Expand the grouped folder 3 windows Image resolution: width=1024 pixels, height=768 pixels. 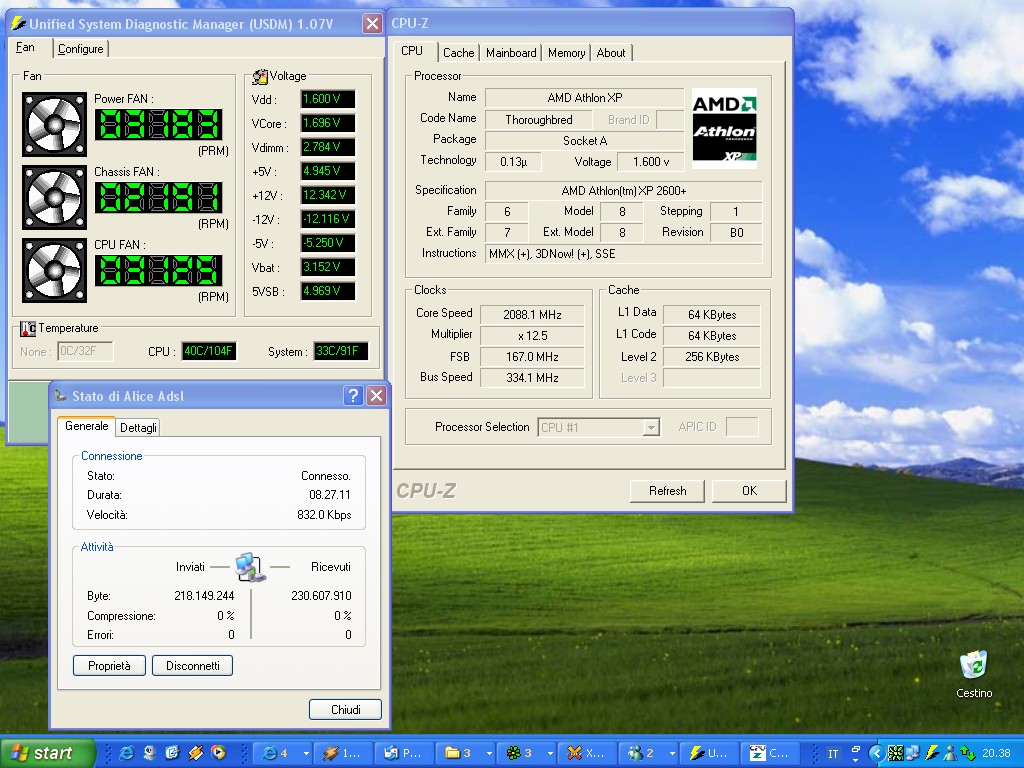tap(488, 753)
